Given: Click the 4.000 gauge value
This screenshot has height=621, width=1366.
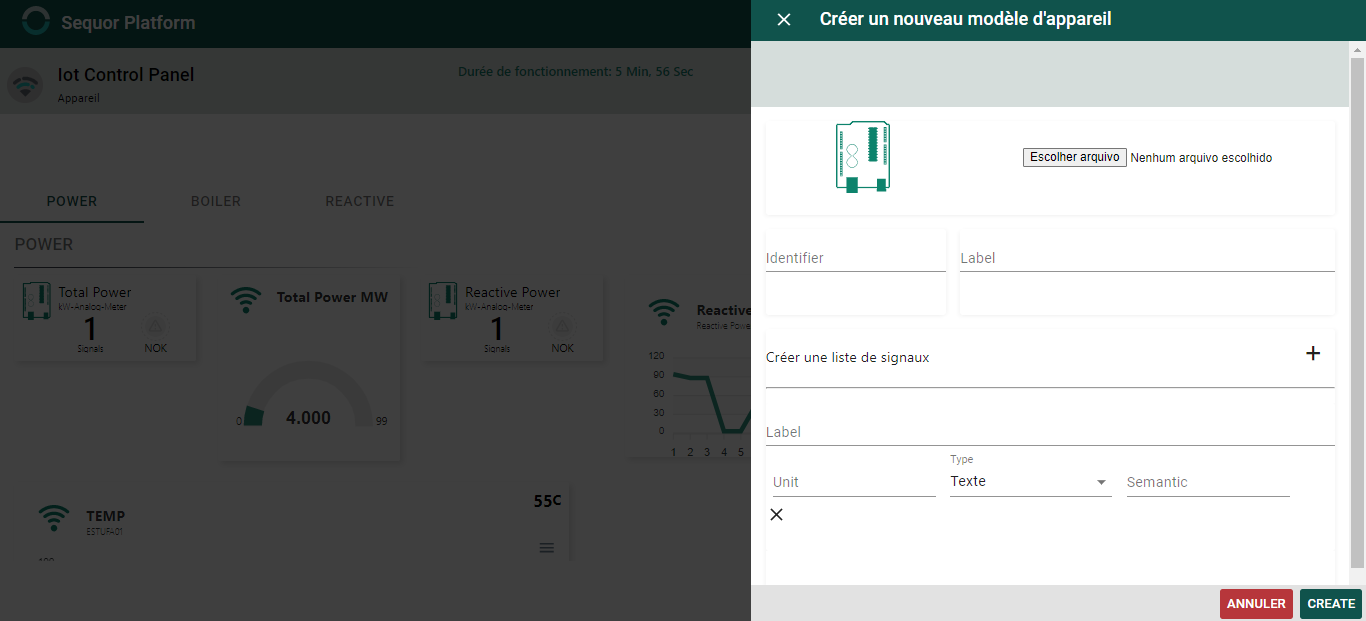Looking at the screenshot, I should point(308,418).
